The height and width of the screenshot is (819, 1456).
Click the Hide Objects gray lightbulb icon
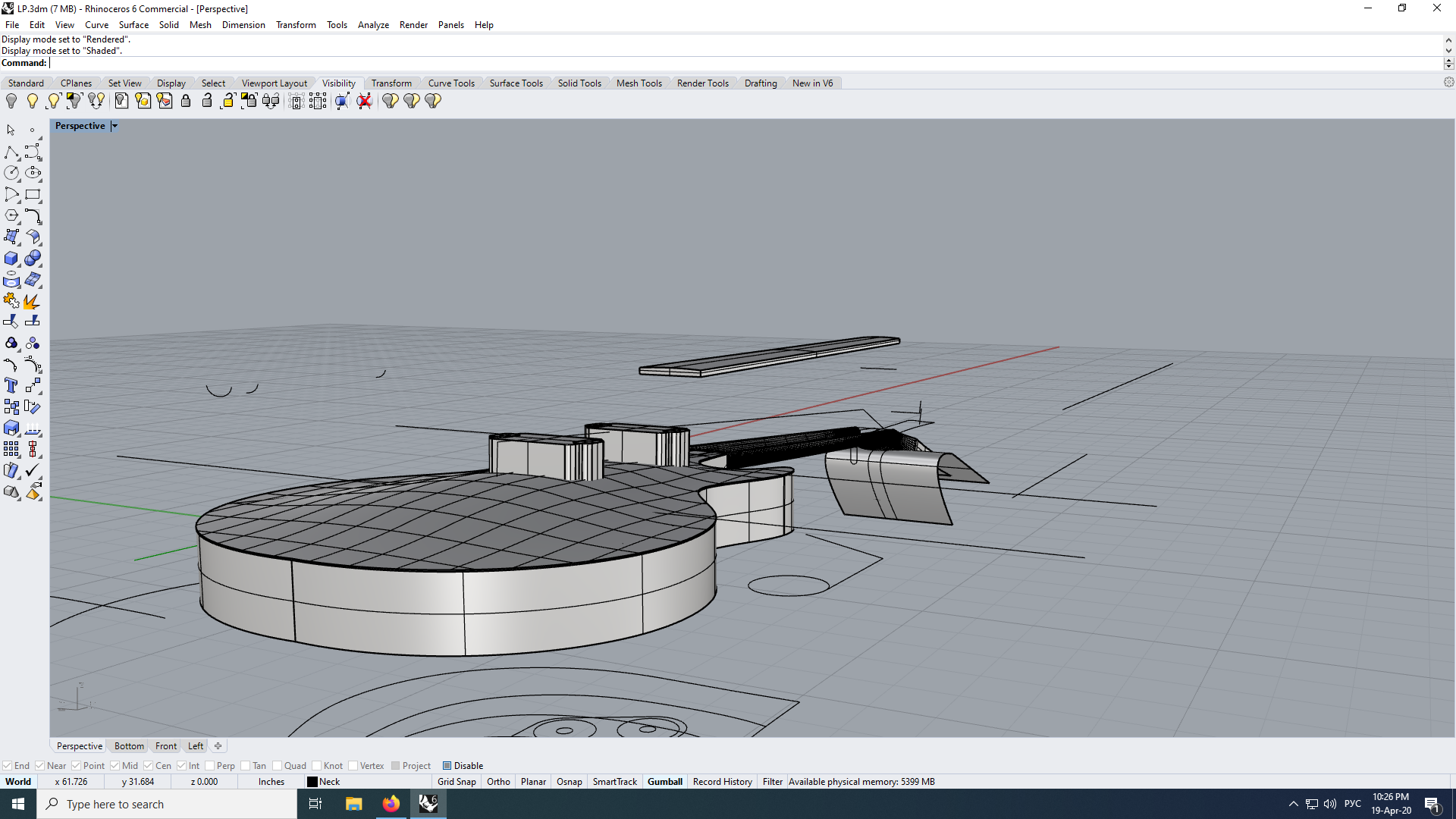(11, 101)
